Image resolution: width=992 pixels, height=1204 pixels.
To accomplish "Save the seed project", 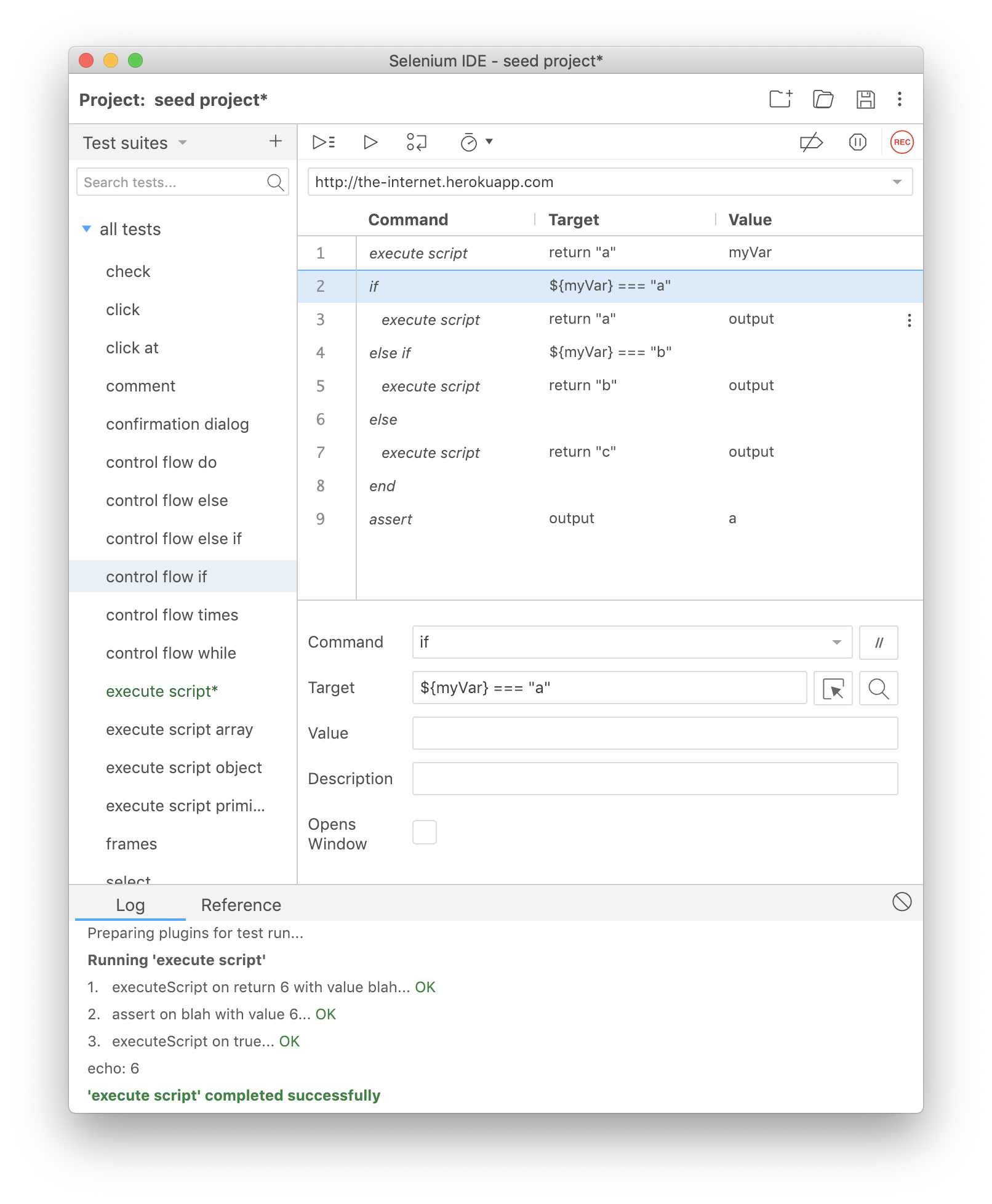I will [865, 99].
